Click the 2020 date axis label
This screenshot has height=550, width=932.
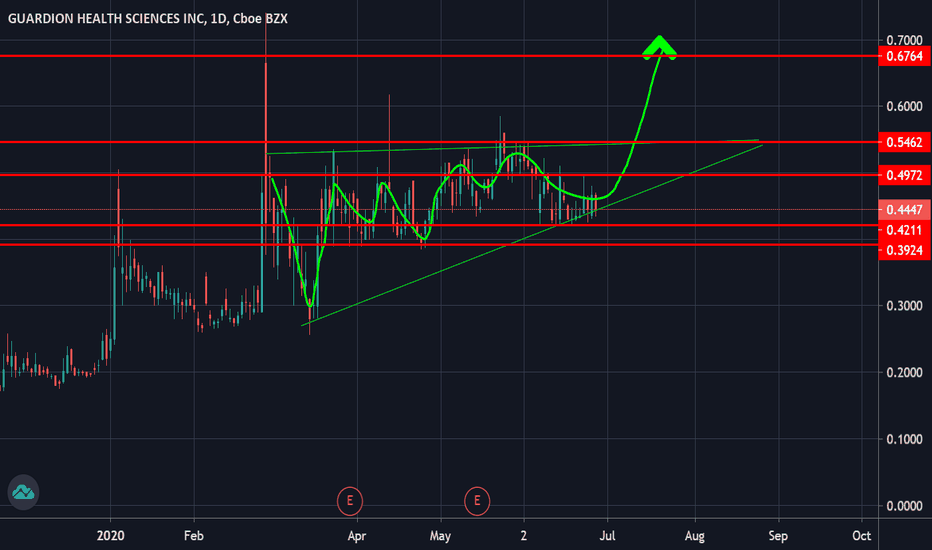(x=111, y=536)
